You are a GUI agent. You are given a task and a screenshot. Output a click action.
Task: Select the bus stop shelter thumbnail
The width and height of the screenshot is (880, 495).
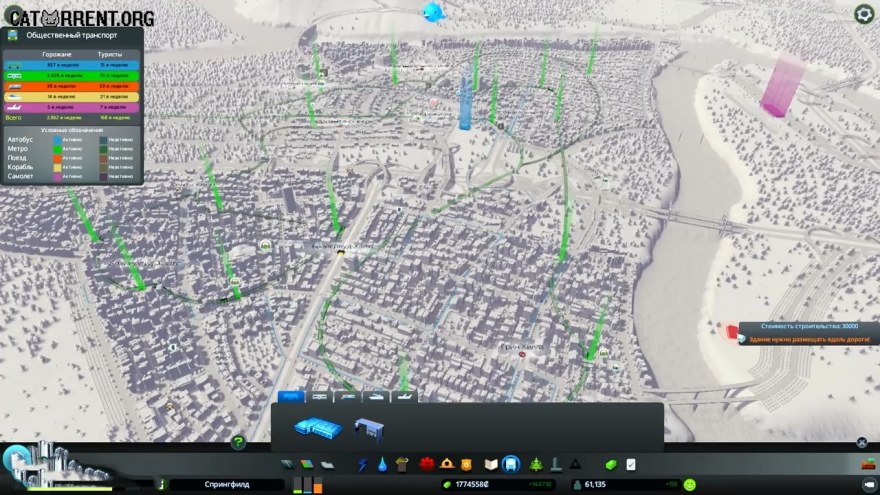coord(369,429)
